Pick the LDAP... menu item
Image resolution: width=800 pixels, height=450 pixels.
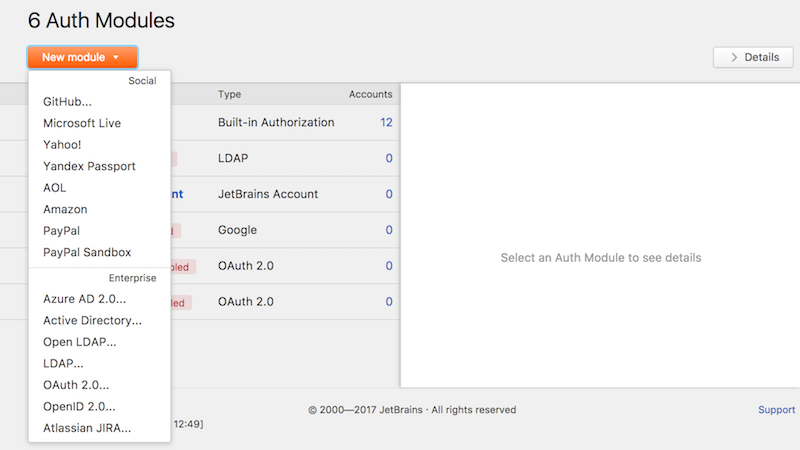(63, 363)
